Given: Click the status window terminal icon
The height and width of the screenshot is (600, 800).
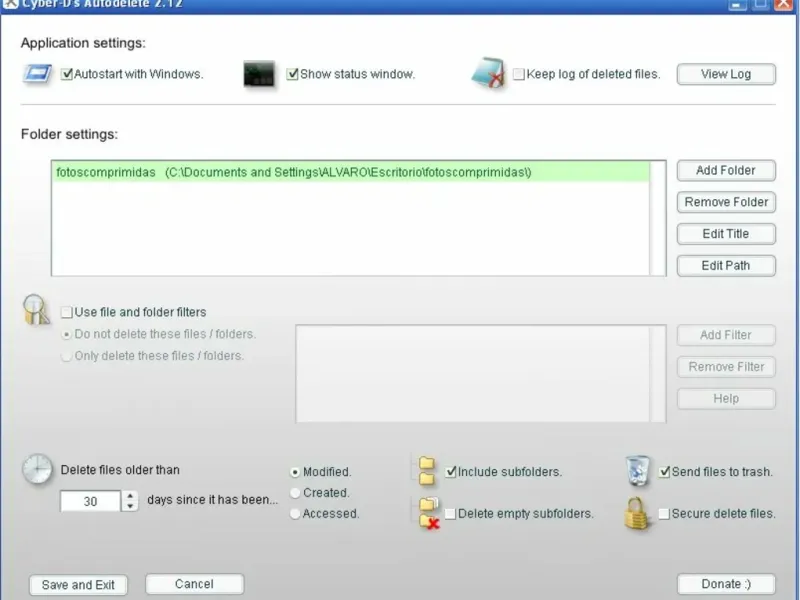Looking at the screenshot, I should (x=259, y=74).
